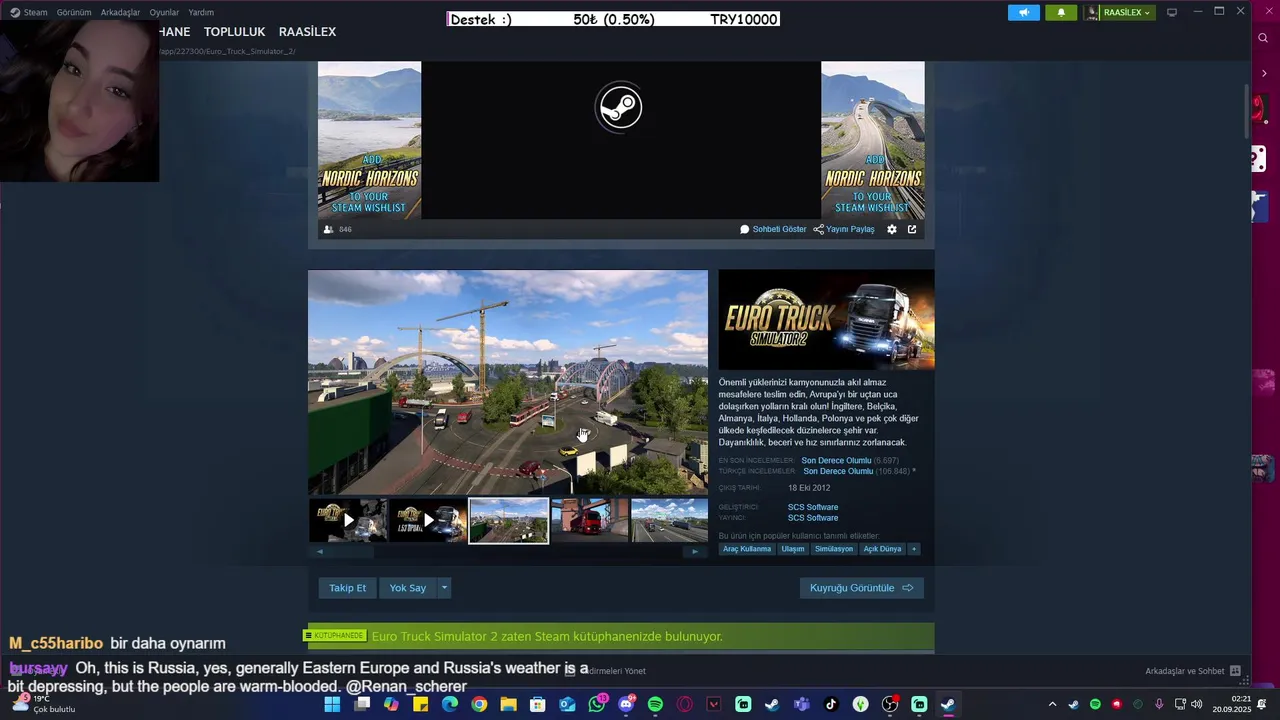Click the Euro Truck Simulator 2 header image
This screenshot has height=720, width=1280.
[826, 320]
